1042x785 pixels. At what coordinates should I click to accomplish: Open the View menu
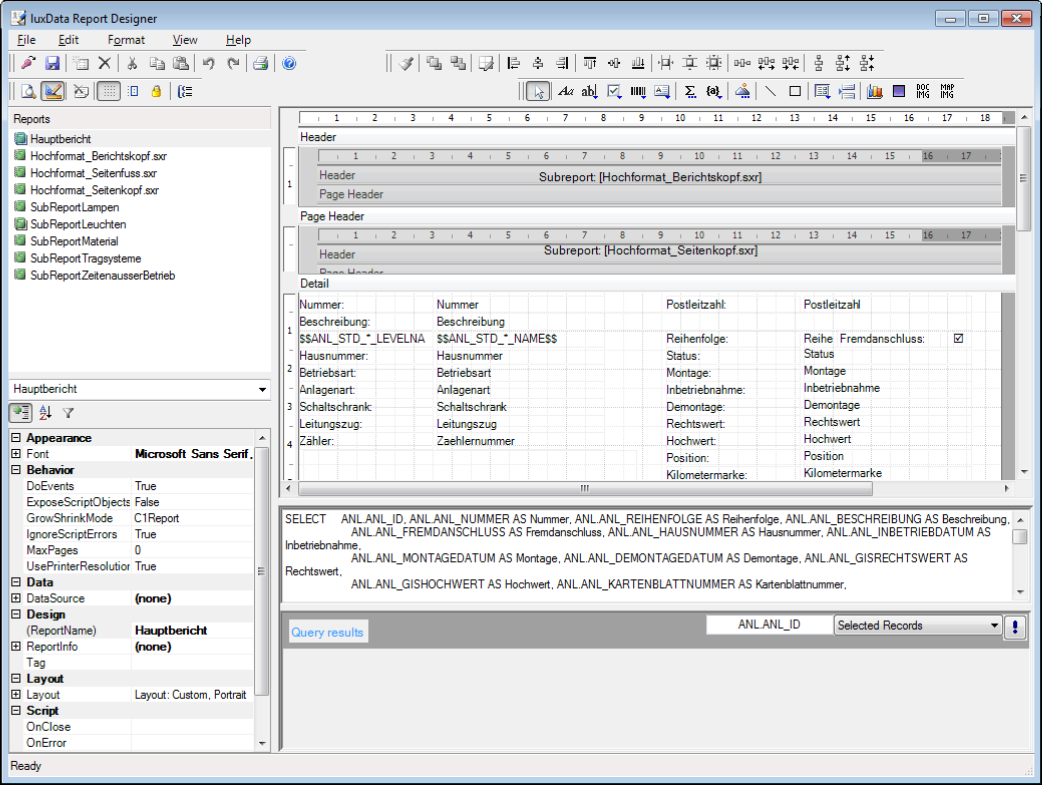(x=185, y=40)
